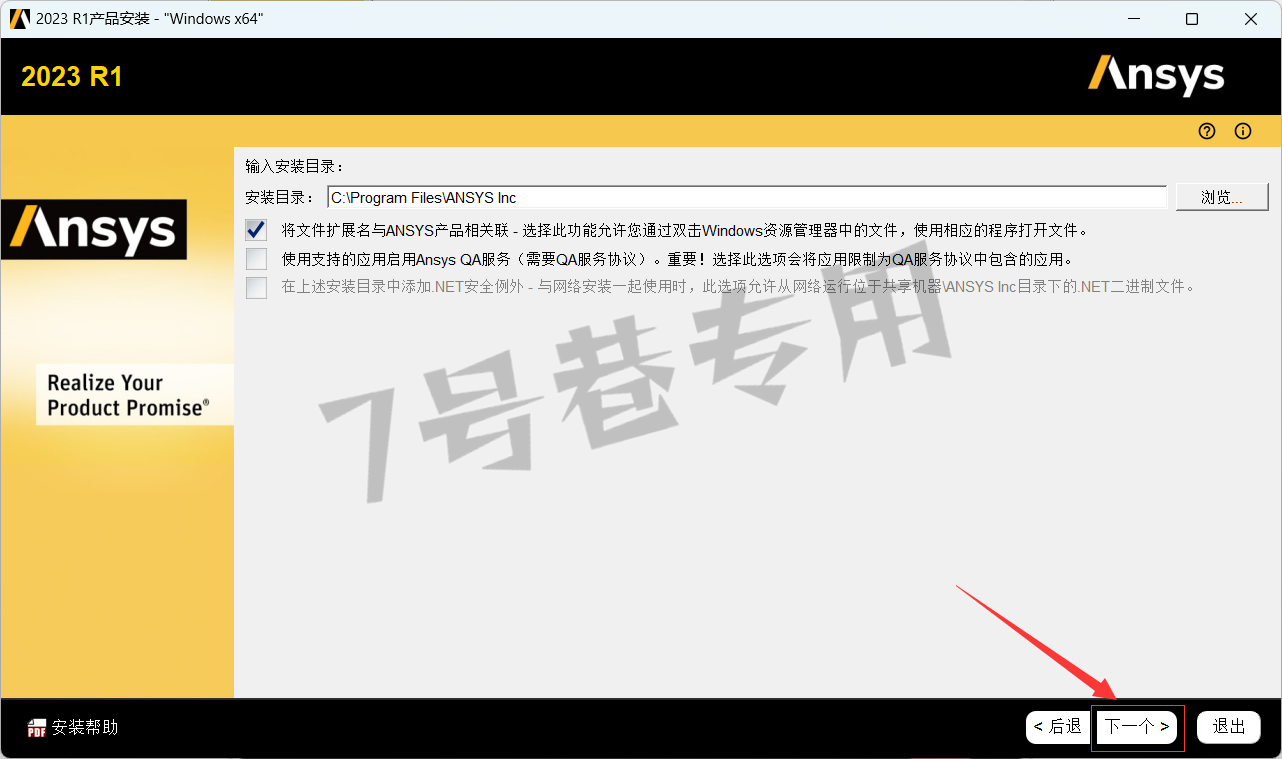Proceed with the 下一个 > button
1282x759 pixels.
1137,727
